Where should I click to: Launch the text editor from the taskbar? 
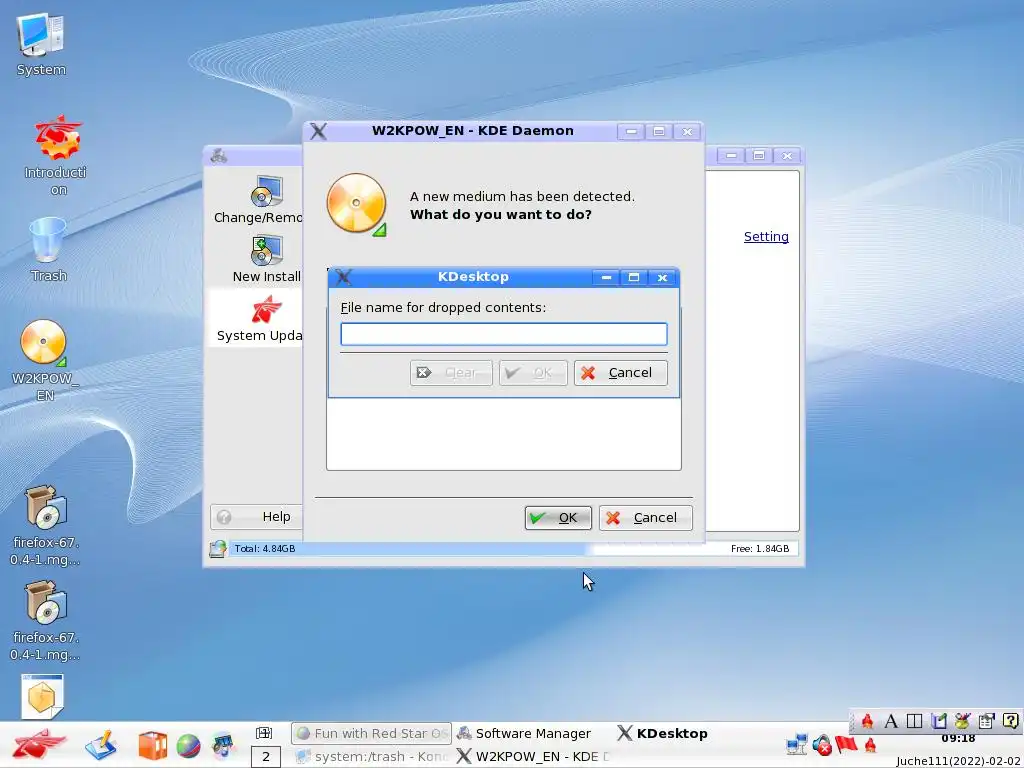coord(100,745)
